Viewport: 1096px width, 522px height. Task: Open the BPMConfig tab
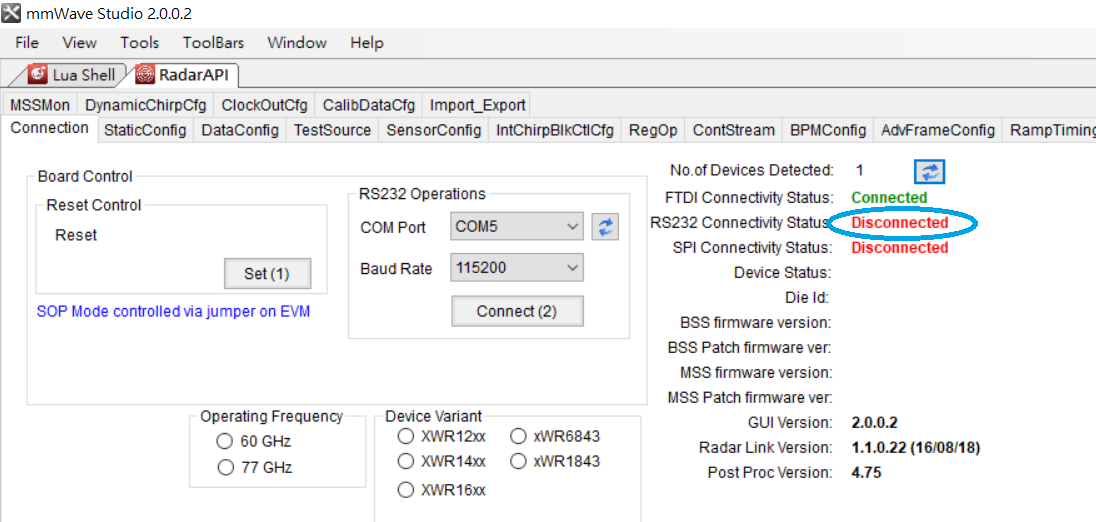828,130
